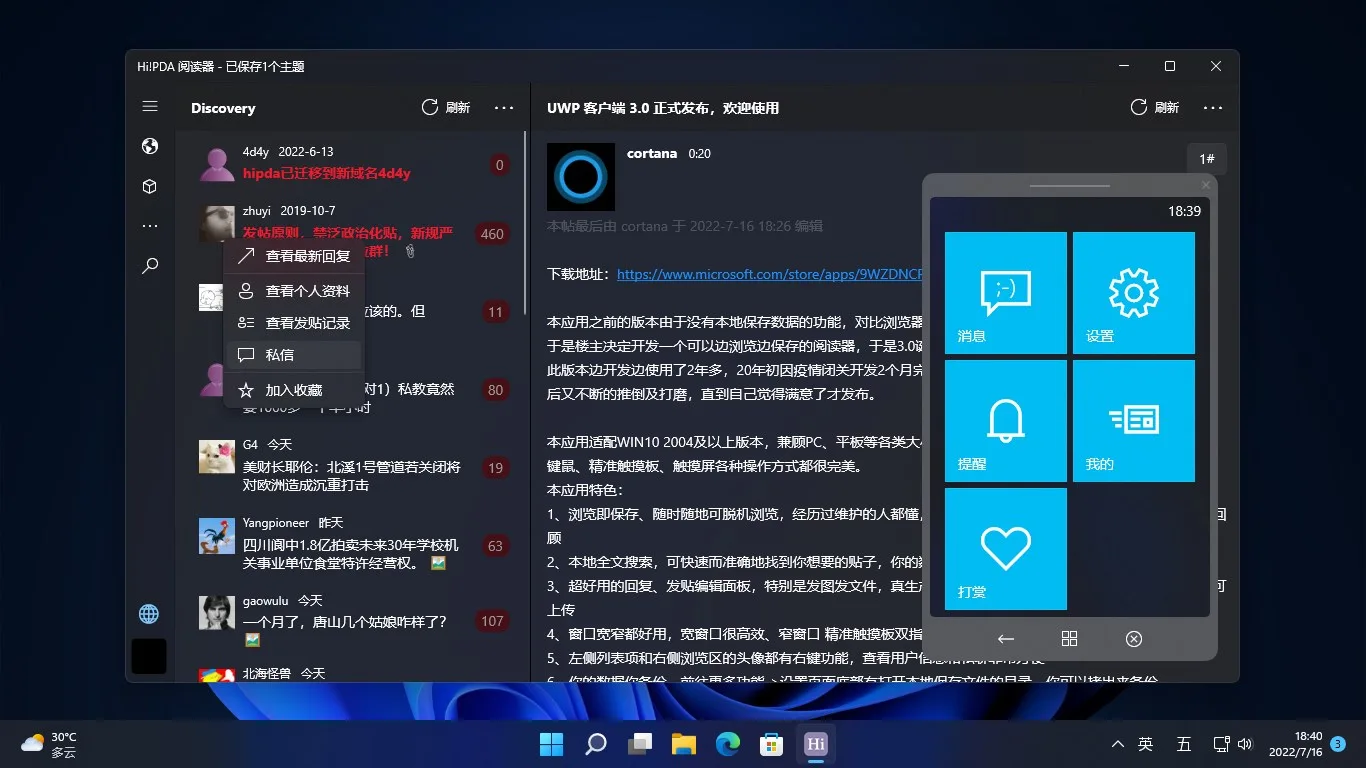Open thread hipda已迁移到新域名4d4y
The width and height of the screenshot is (1366, 768).
point(327,173)
